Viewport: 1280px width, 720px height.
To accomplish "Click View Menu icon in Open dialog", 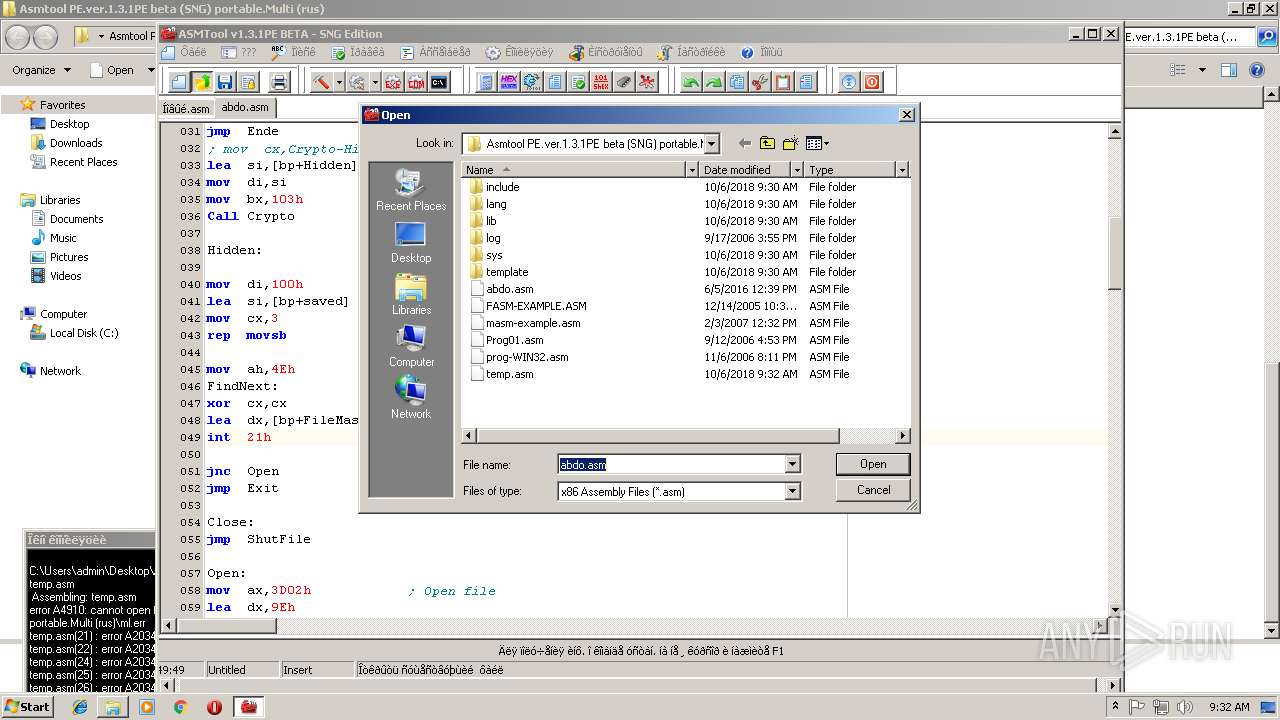I will [x=813, y=143].
